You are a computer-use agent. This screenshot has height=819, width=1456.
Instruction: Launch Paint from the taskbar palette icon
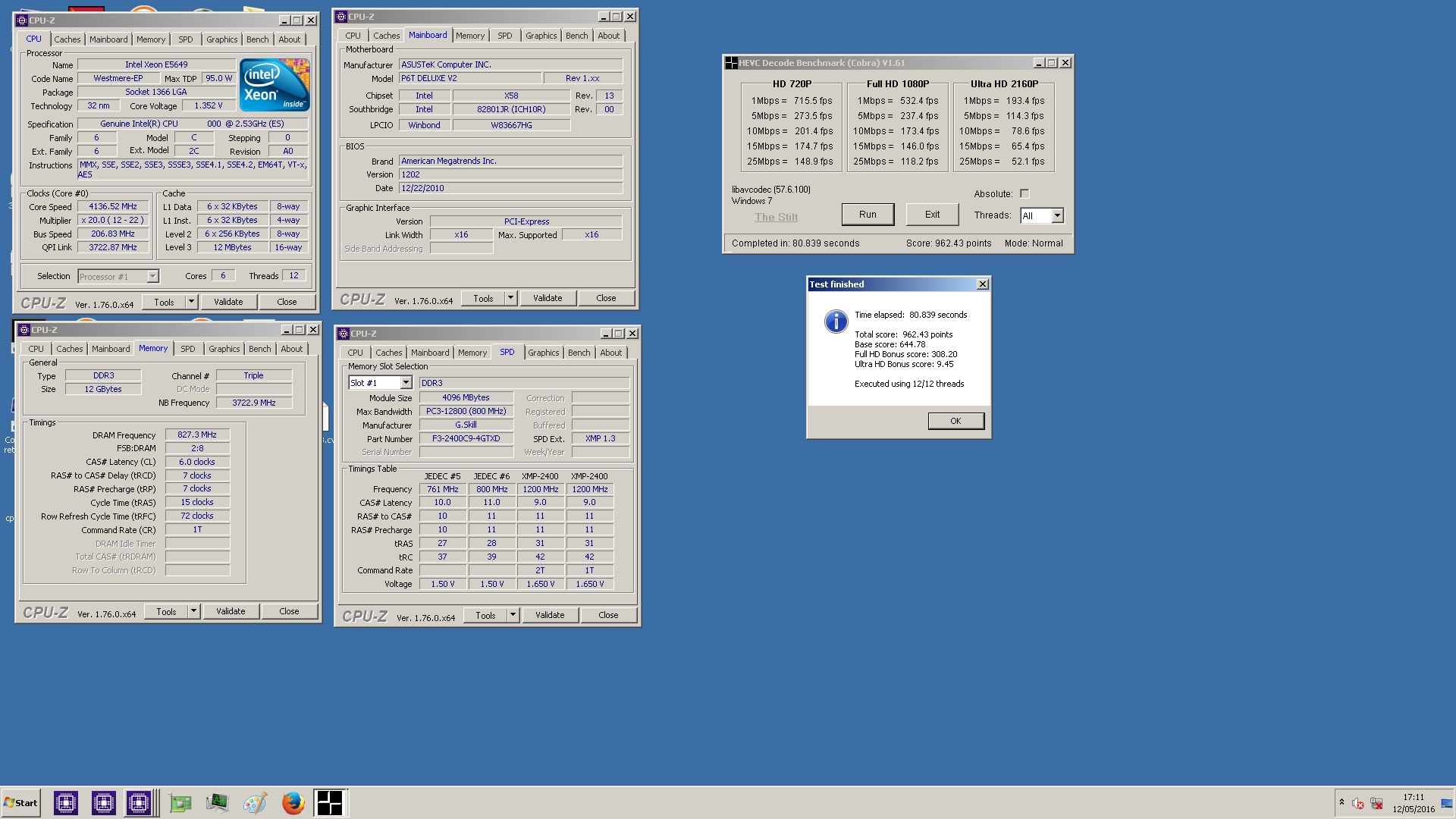point(255,803)
